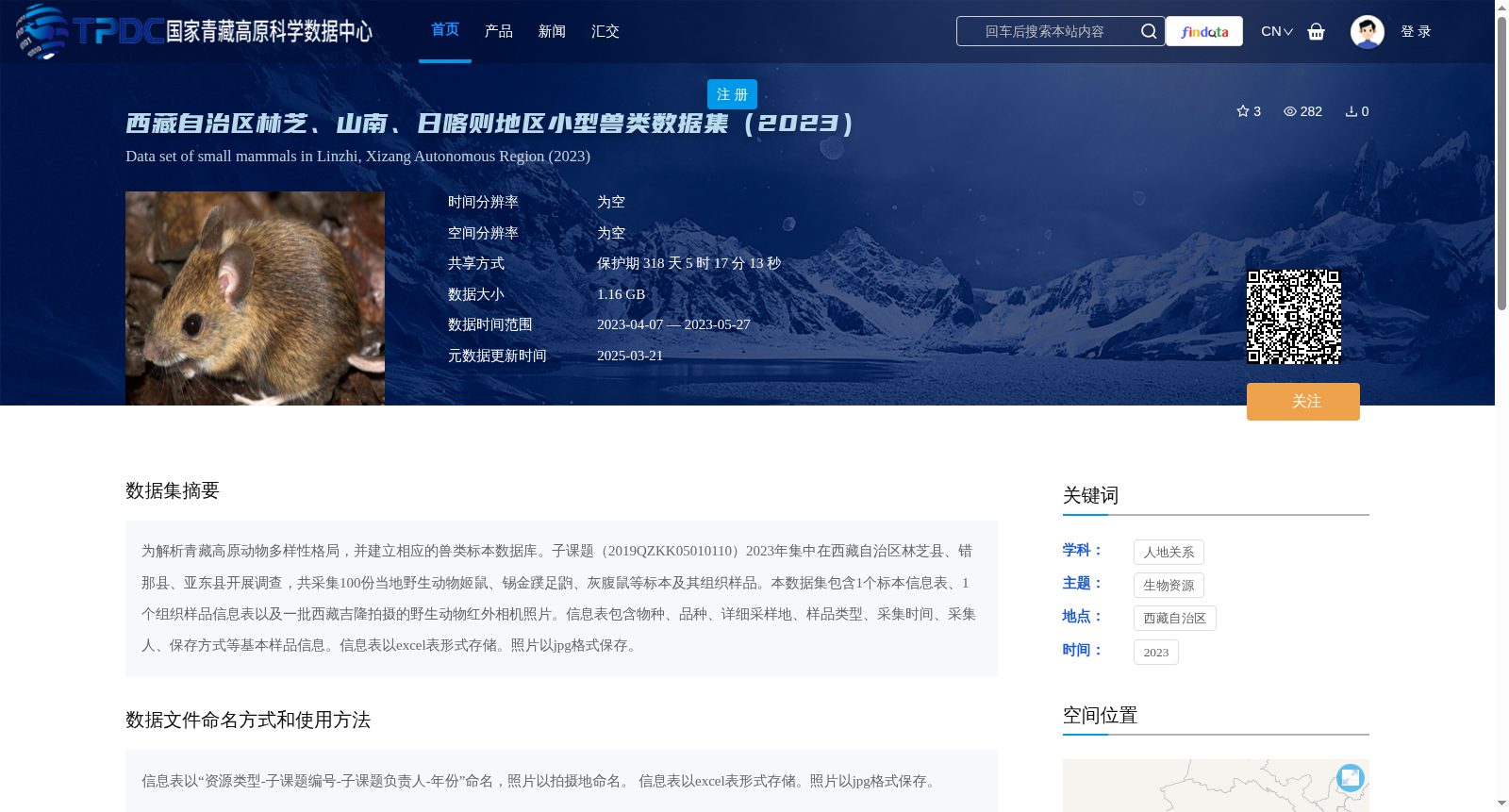The height and width of the screenshot is (812, 1509).
Task: Click the 关键词 section heading
Action: [1090, 495]
